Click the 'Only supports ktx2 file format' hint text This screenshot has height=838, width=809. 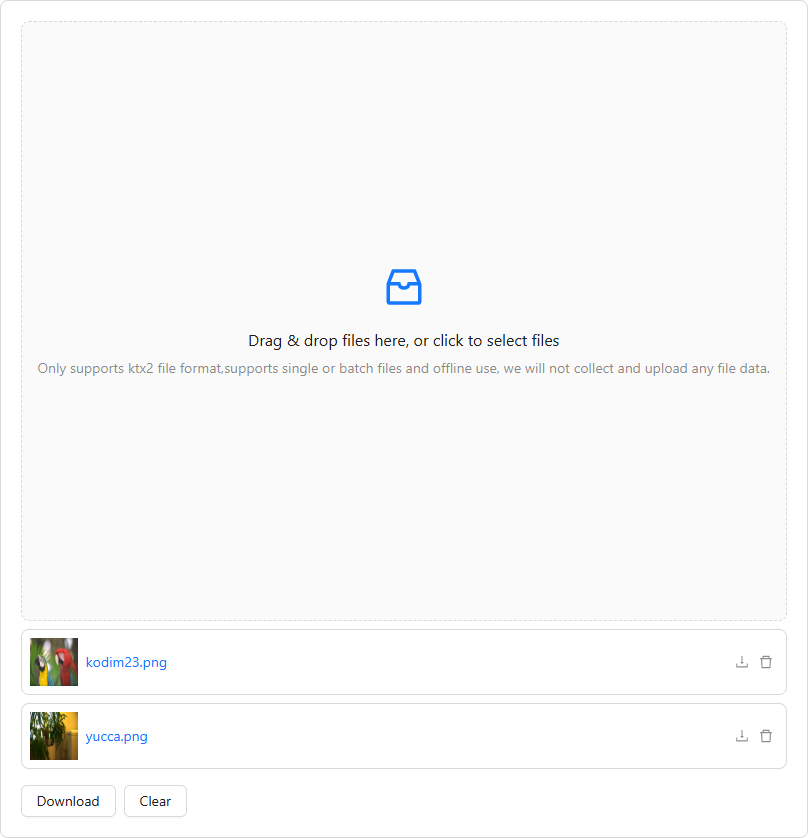403,368
